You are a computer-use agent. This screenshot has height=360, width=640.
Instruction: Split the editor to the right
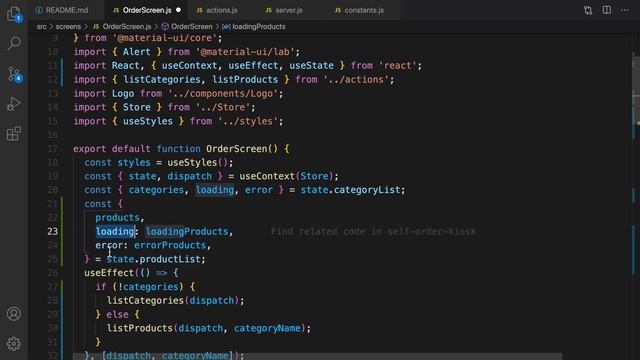click(607, 10)
